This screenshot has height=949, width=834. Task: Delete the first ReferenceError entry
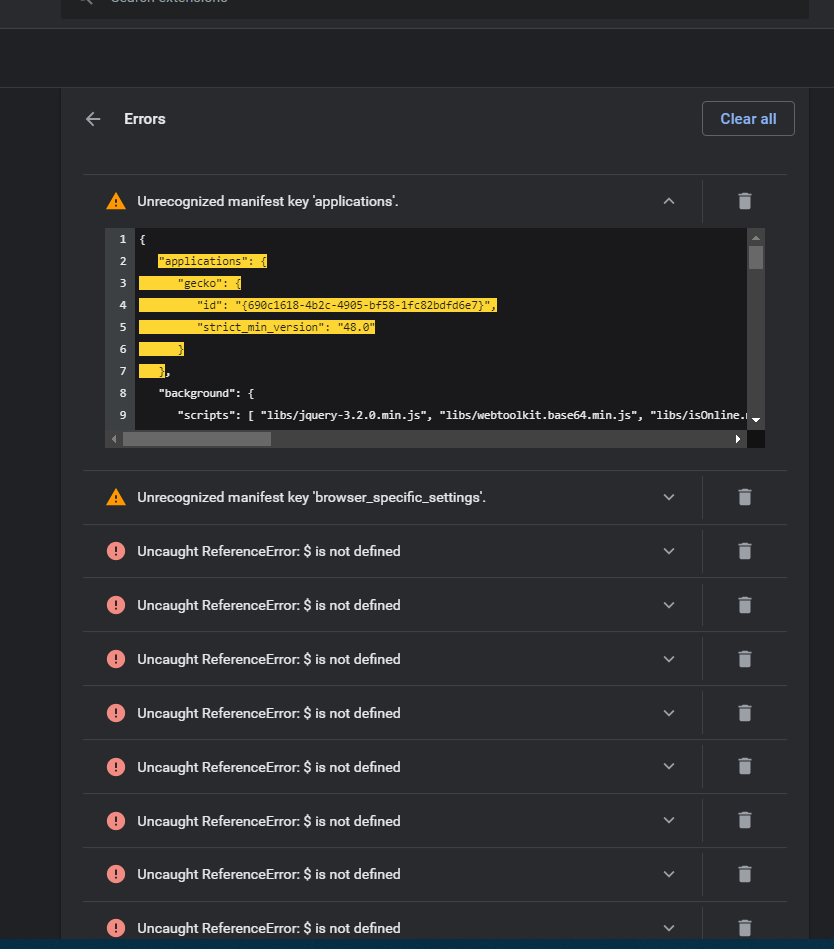[x=744, y=551]
